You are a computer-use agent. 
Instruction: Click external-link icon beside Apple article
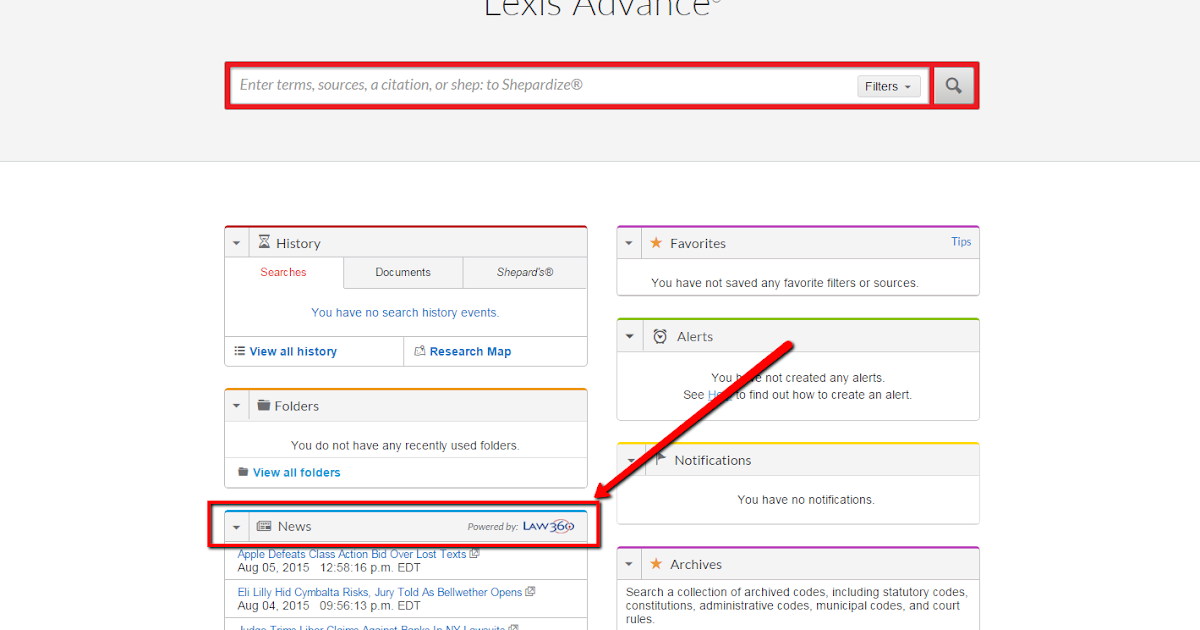pos(475,553)
